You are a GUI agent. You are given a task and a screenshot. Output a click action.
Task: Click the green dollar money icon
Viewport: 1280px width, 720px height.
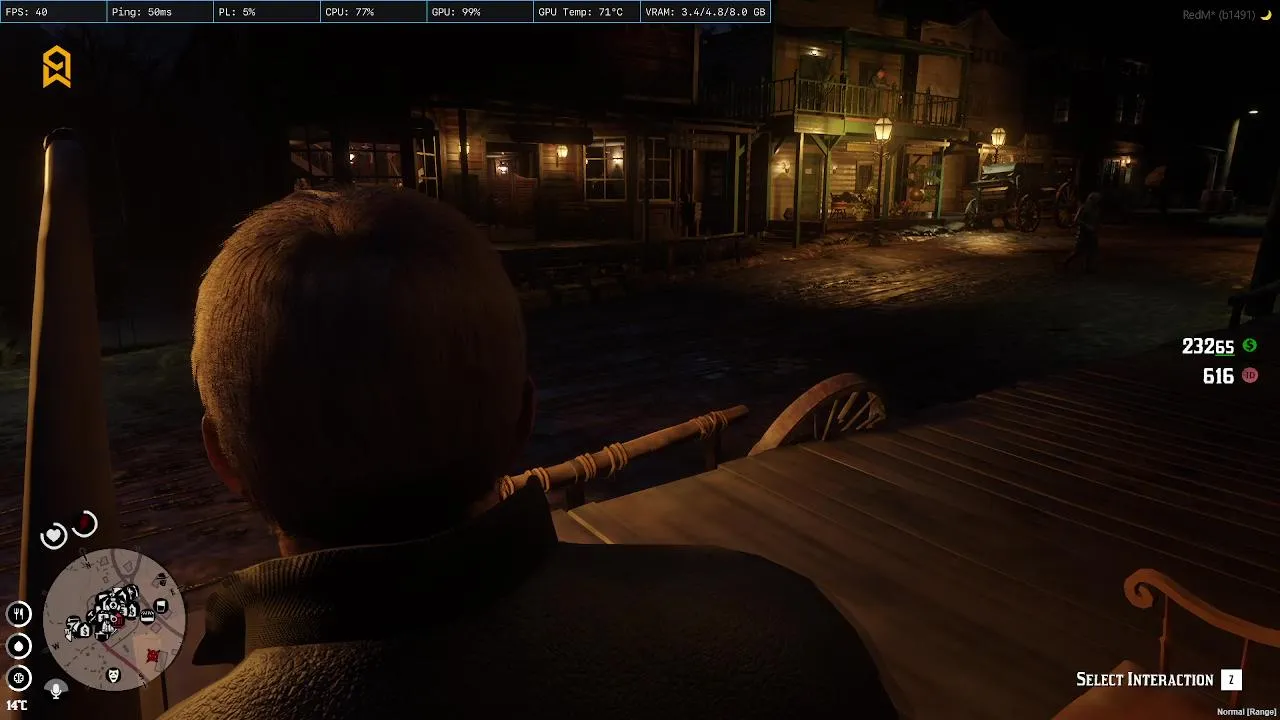(x=1250, y=345)
